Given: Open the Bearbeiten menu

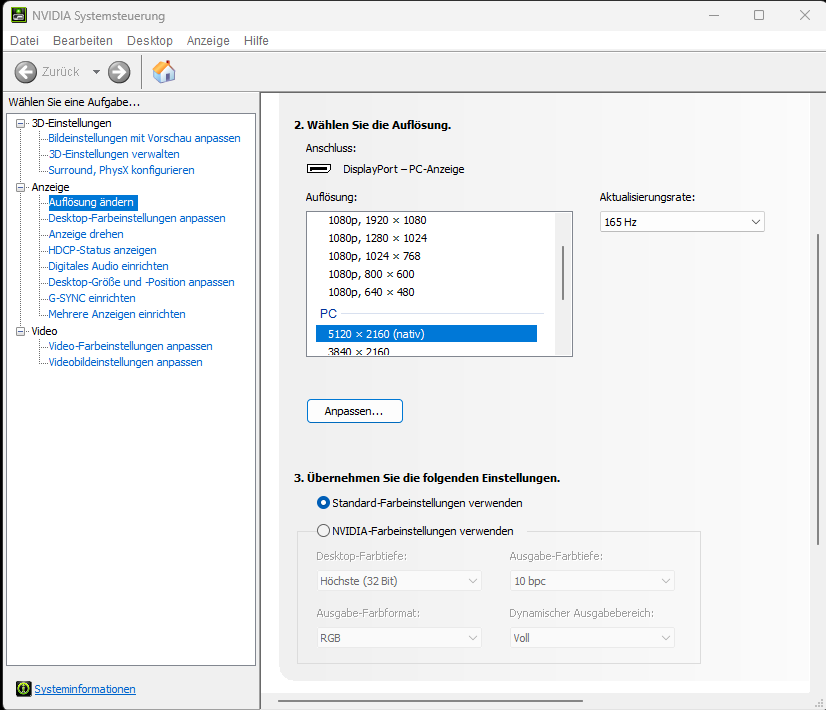Looking at the screenshot, I should [83, 41].
